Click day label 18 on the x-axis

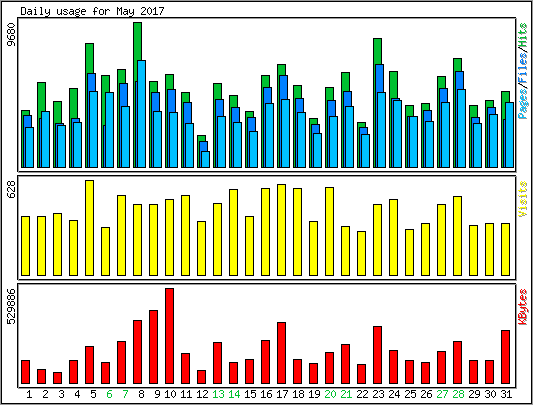(x=298, y=394)
